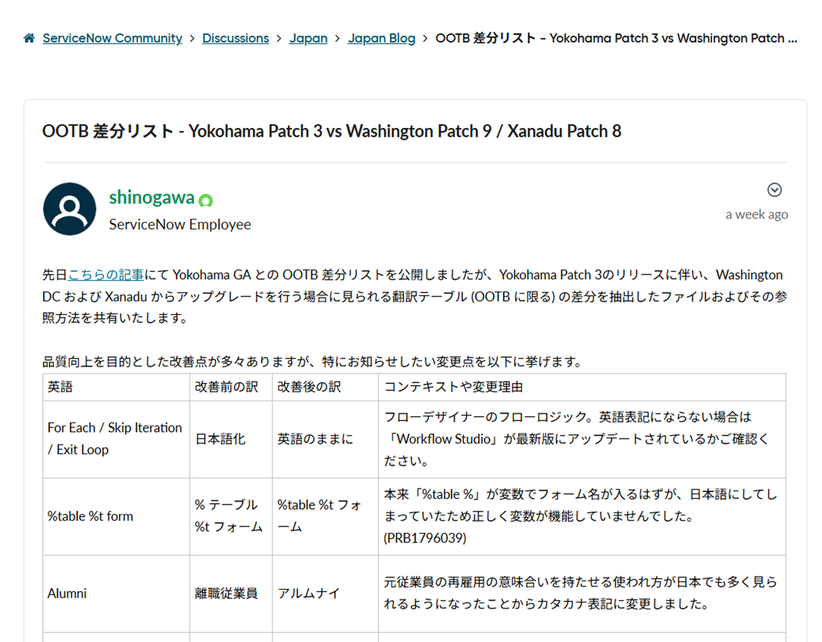Screen dimensions: 822x642
Task: Click the 英語 column header cell
Action: click(x=116, y=387)
